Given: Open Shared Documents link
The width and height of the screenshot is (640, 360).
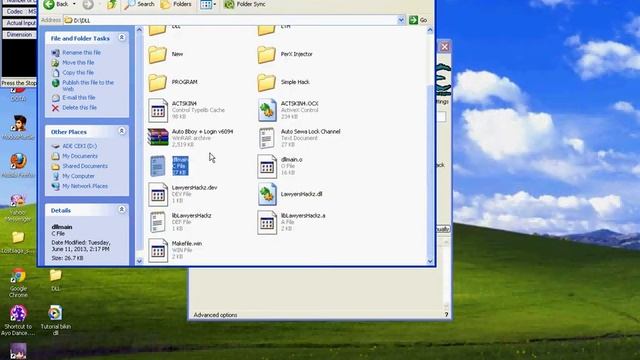Looking at the screenshot, I should [x=85, y=166].
